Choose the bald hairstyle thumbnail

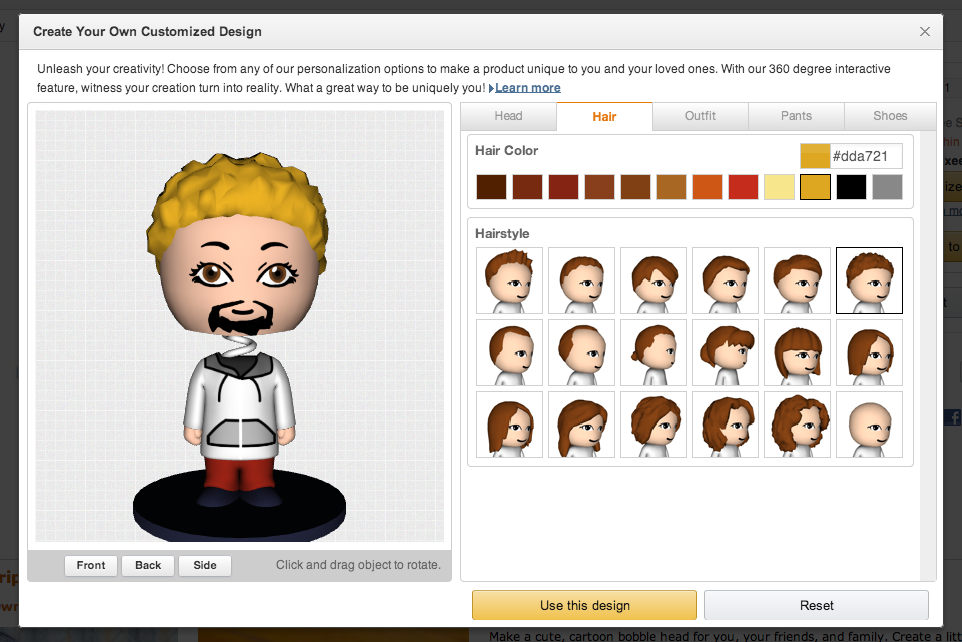[x=869, y=424]
